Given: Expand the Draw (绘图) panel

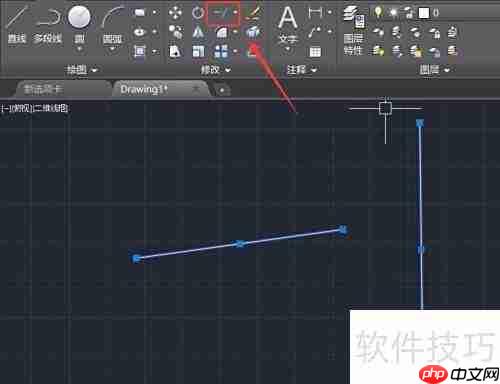Looking at the screenshot, I should click(x=82, y=70).
